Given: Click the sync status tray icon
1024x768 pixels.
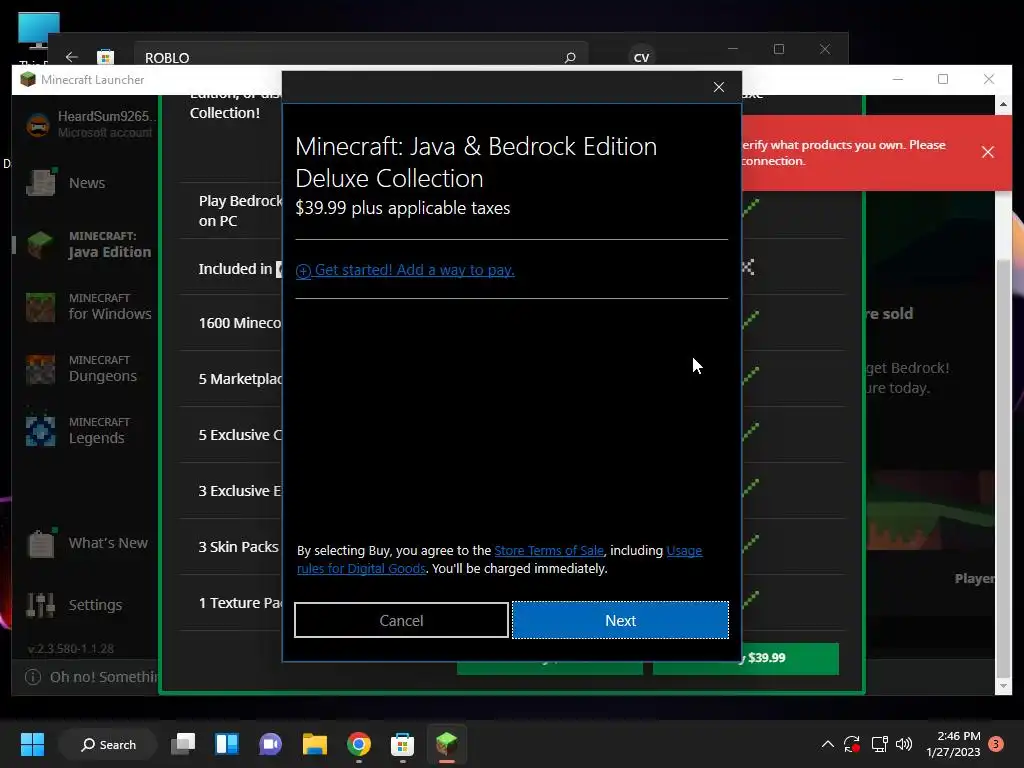Looking at the screenshot, I should coord(852,744).
